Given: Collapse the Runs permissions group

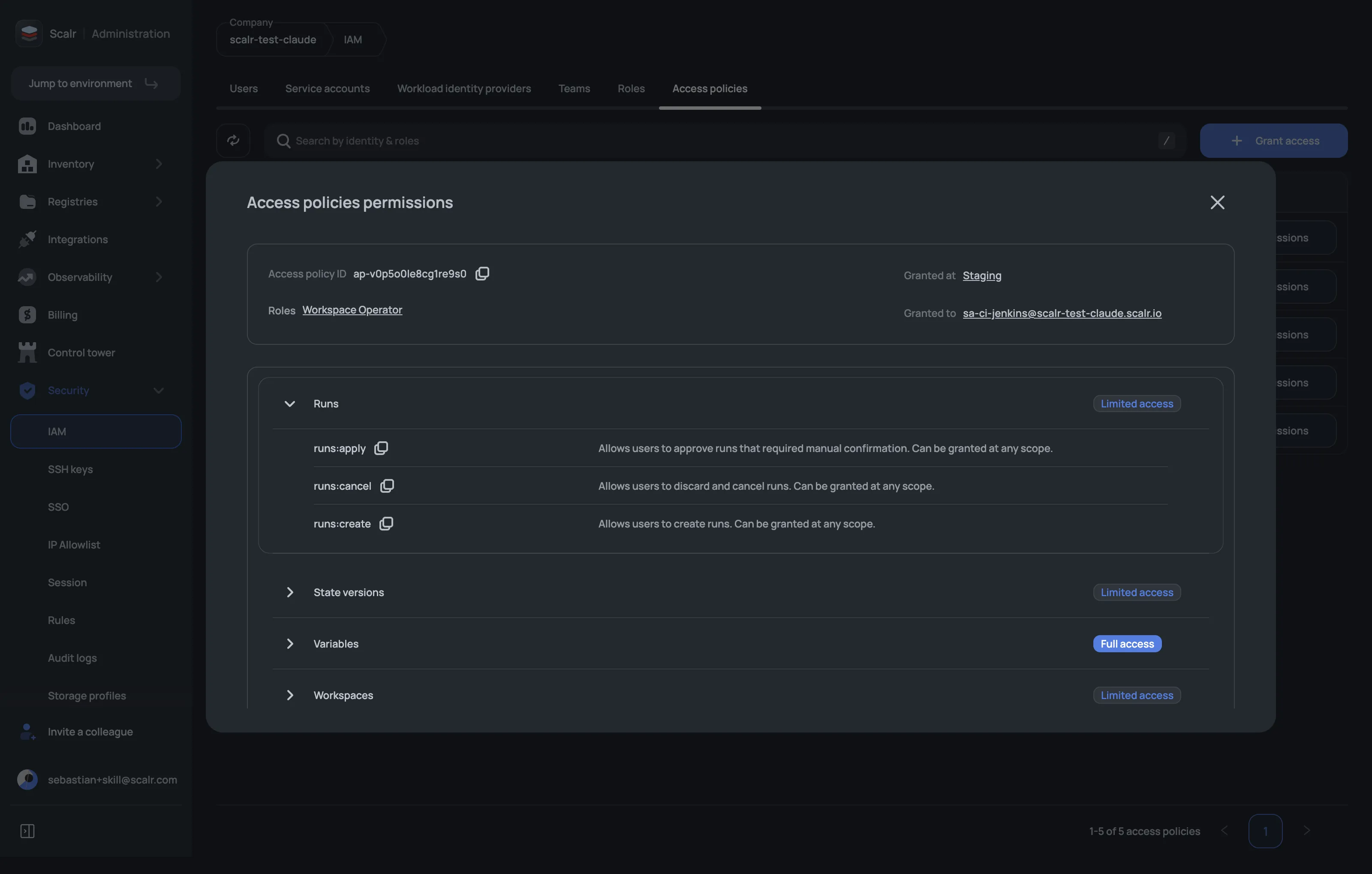Looking at the screenshot, I should (290, 404).
